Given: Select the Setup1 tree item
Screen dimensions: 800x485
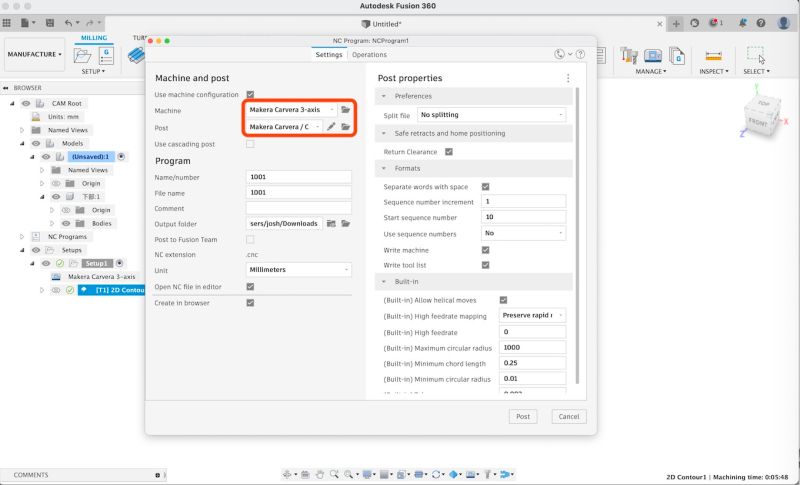Looking at the screenshot, I should click(x=96, y=264).
